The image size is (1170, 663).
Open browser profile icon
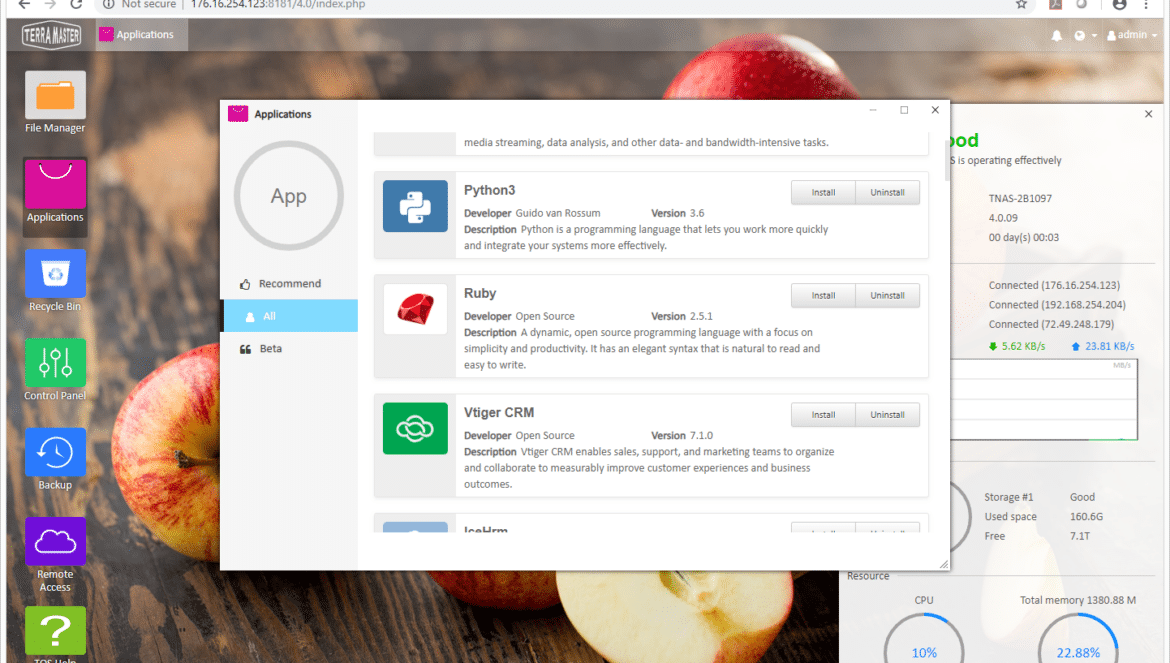point(1119,4)
